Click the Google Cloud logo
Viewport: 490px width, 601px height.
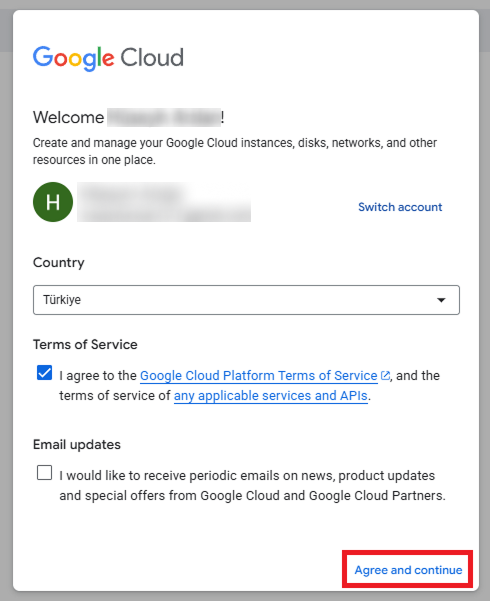click(108, 58)
